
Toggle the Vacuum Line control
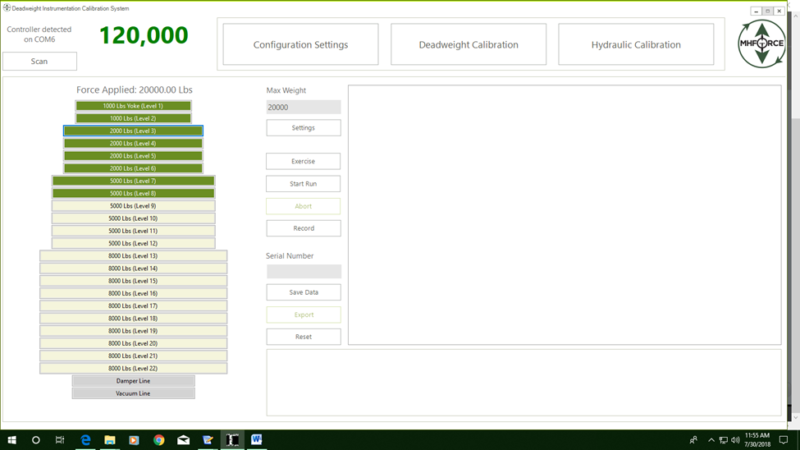pos(133,393)
